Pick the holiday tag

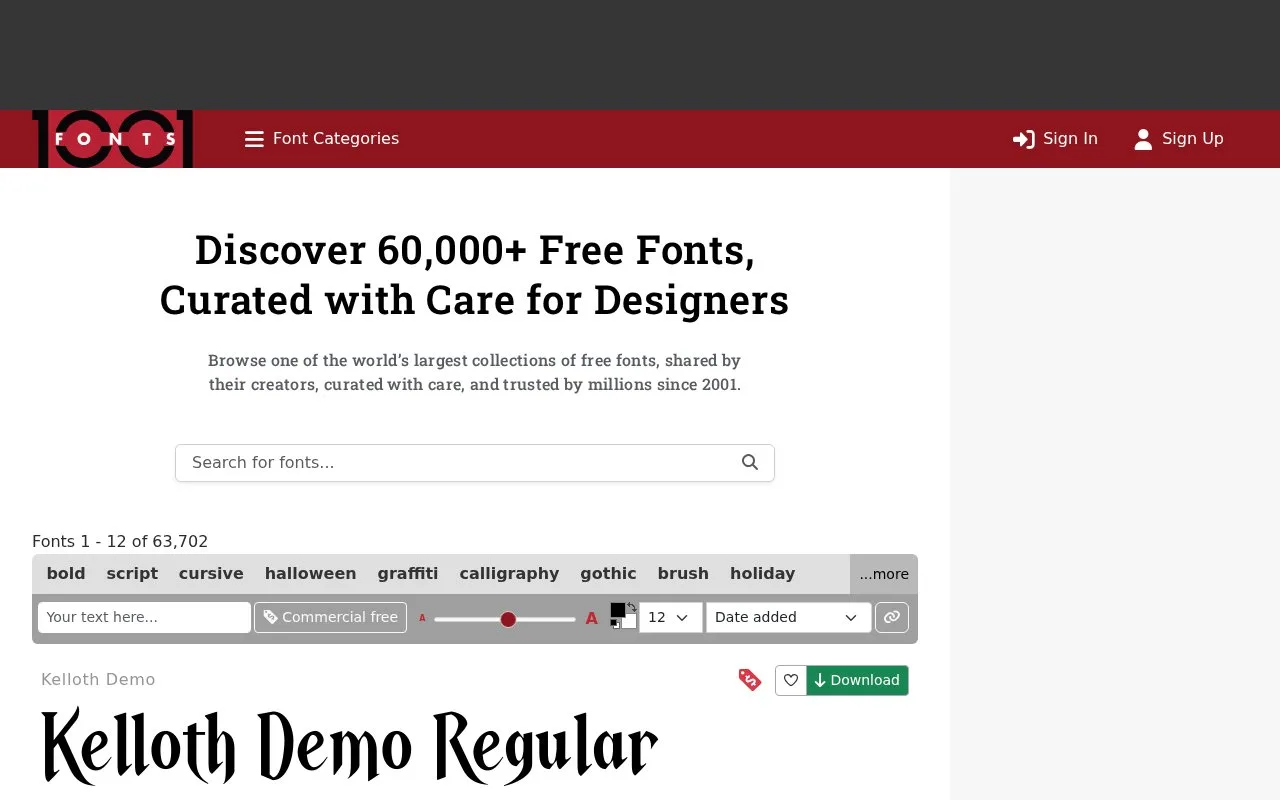[x=762, y=574]
